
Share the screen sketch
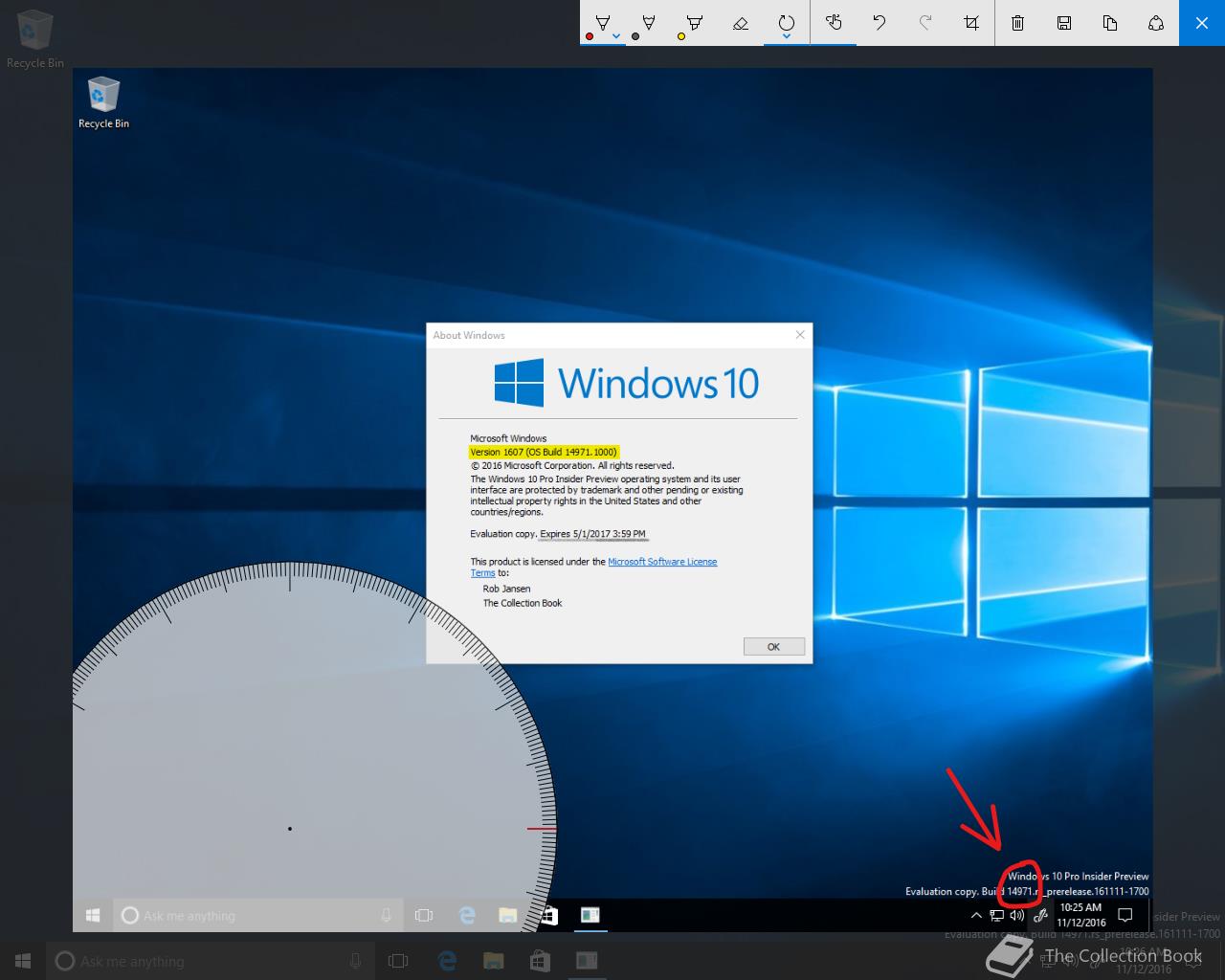pos(1156,23)
